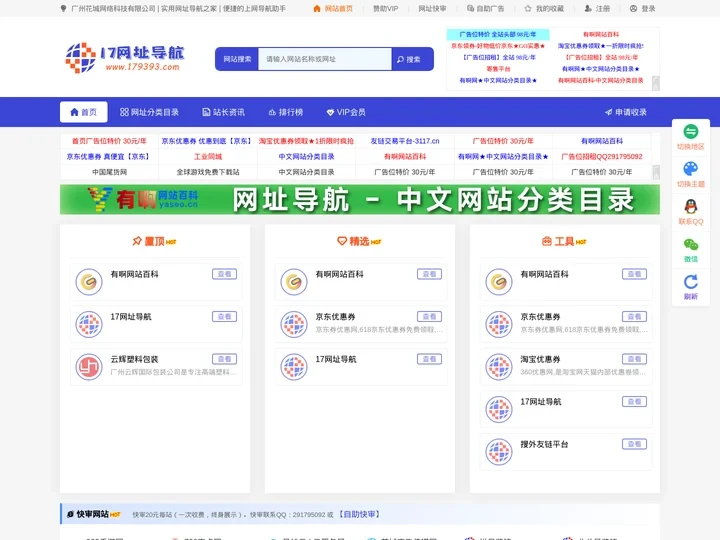
Task: Click 云辉塑料包装 site icon
Action: [89, 366]
